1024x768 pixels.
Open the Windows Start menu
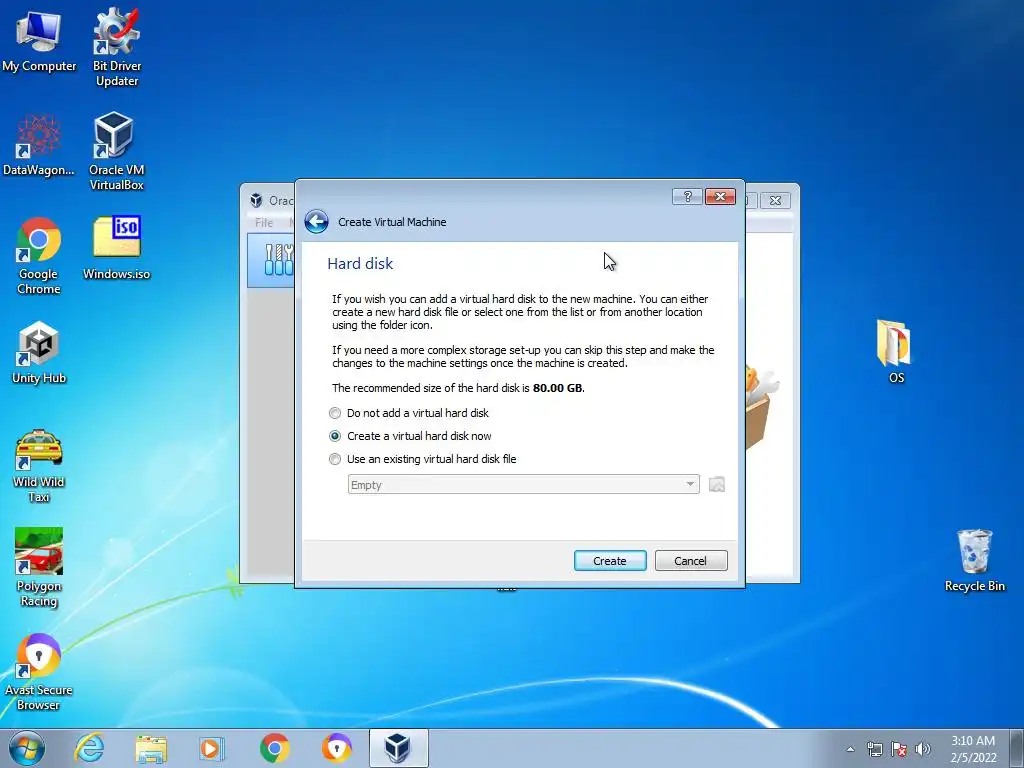pyautogui.click(x=27, y=748)
